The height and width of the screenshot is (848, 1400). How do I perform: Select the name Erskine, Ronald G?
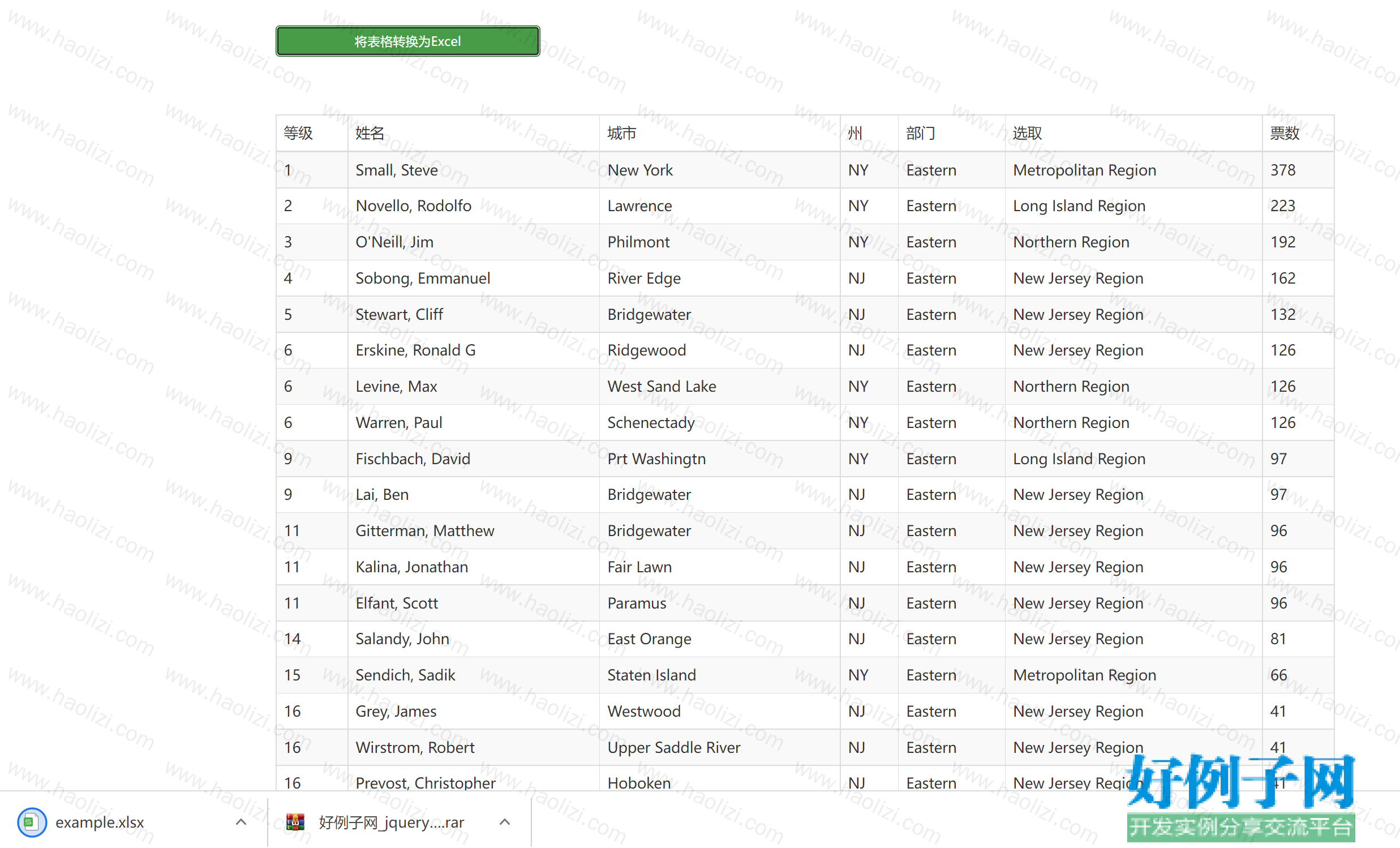click(x=415, y=350)
